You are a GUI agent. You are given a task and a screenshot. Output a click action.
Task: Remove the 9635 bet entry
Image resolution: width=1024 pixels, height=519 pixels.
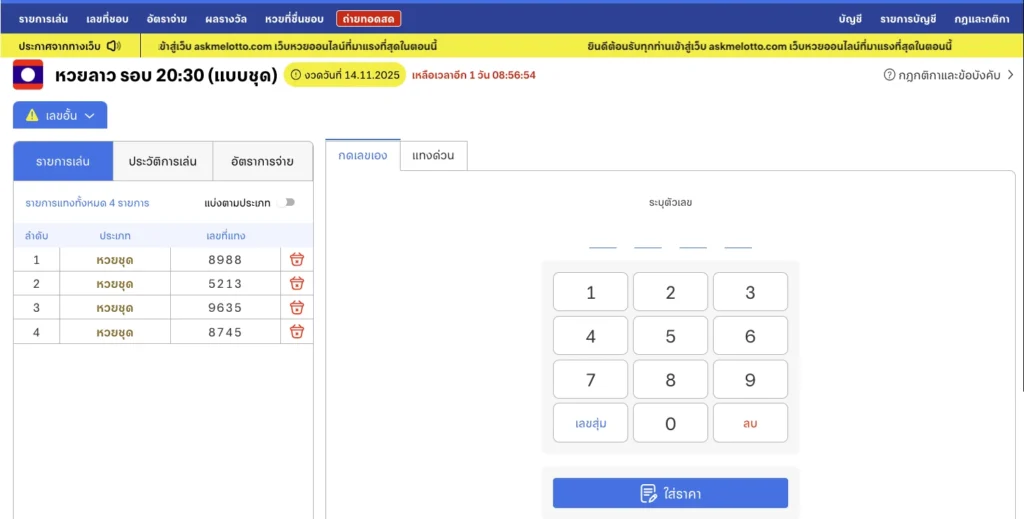(296, 307)
